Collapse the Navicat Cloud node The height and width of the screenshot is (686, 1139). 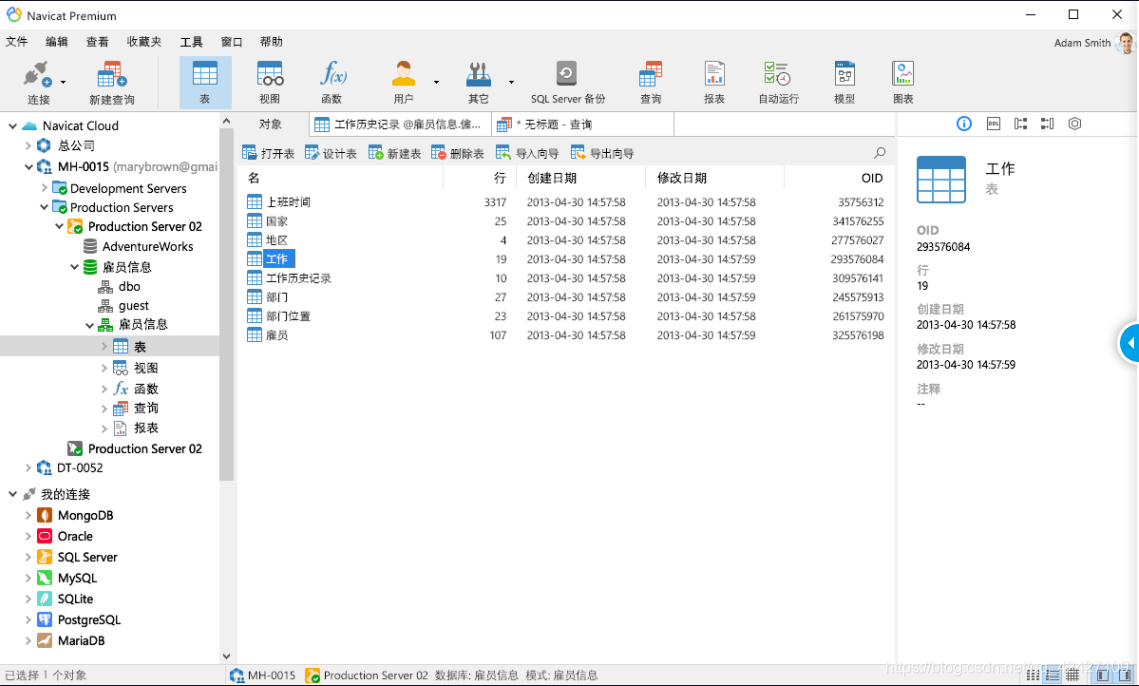pos(12,126)
